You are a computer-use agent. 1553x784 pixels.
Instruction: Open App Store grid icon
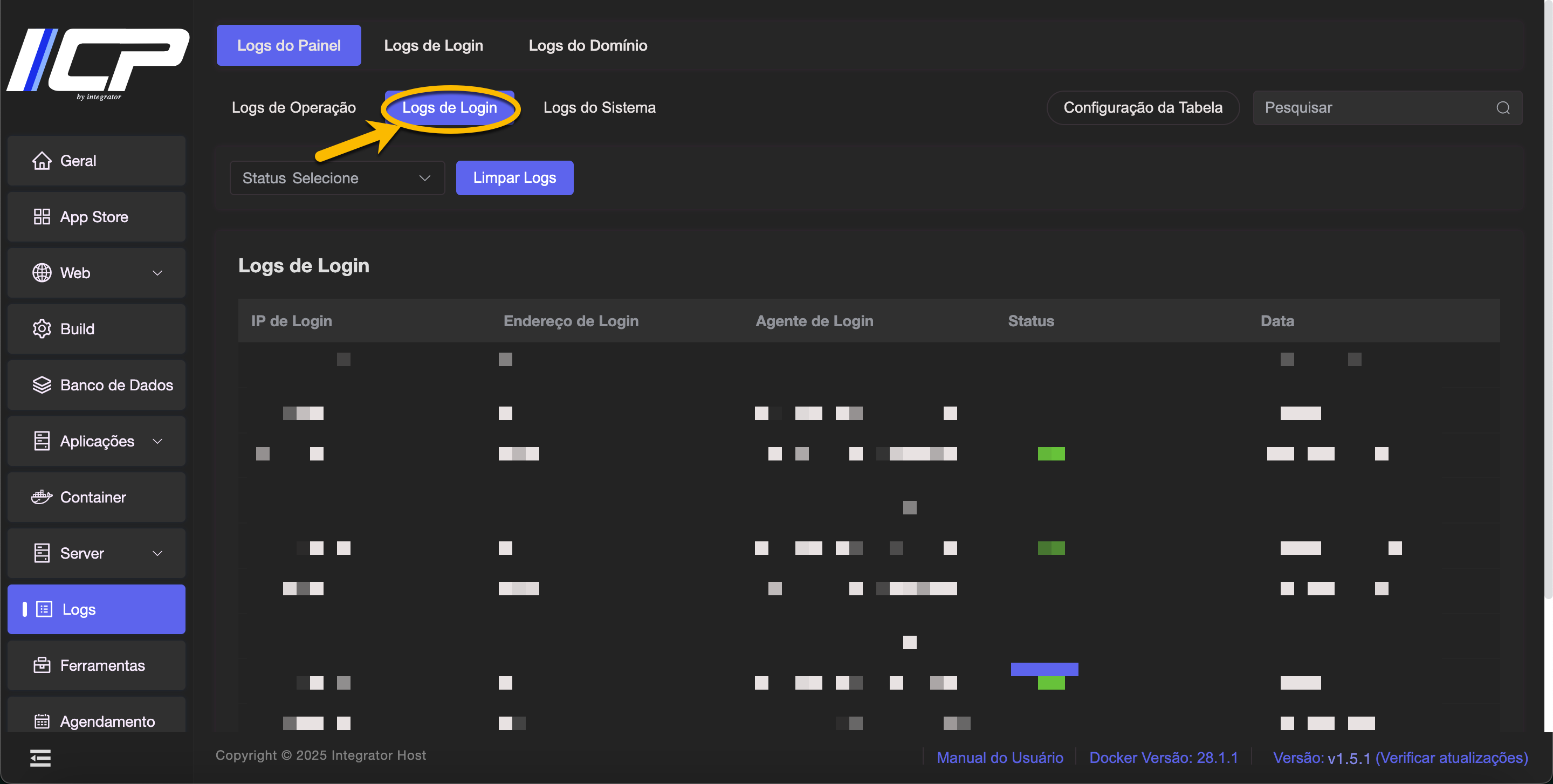coord(42,217)
